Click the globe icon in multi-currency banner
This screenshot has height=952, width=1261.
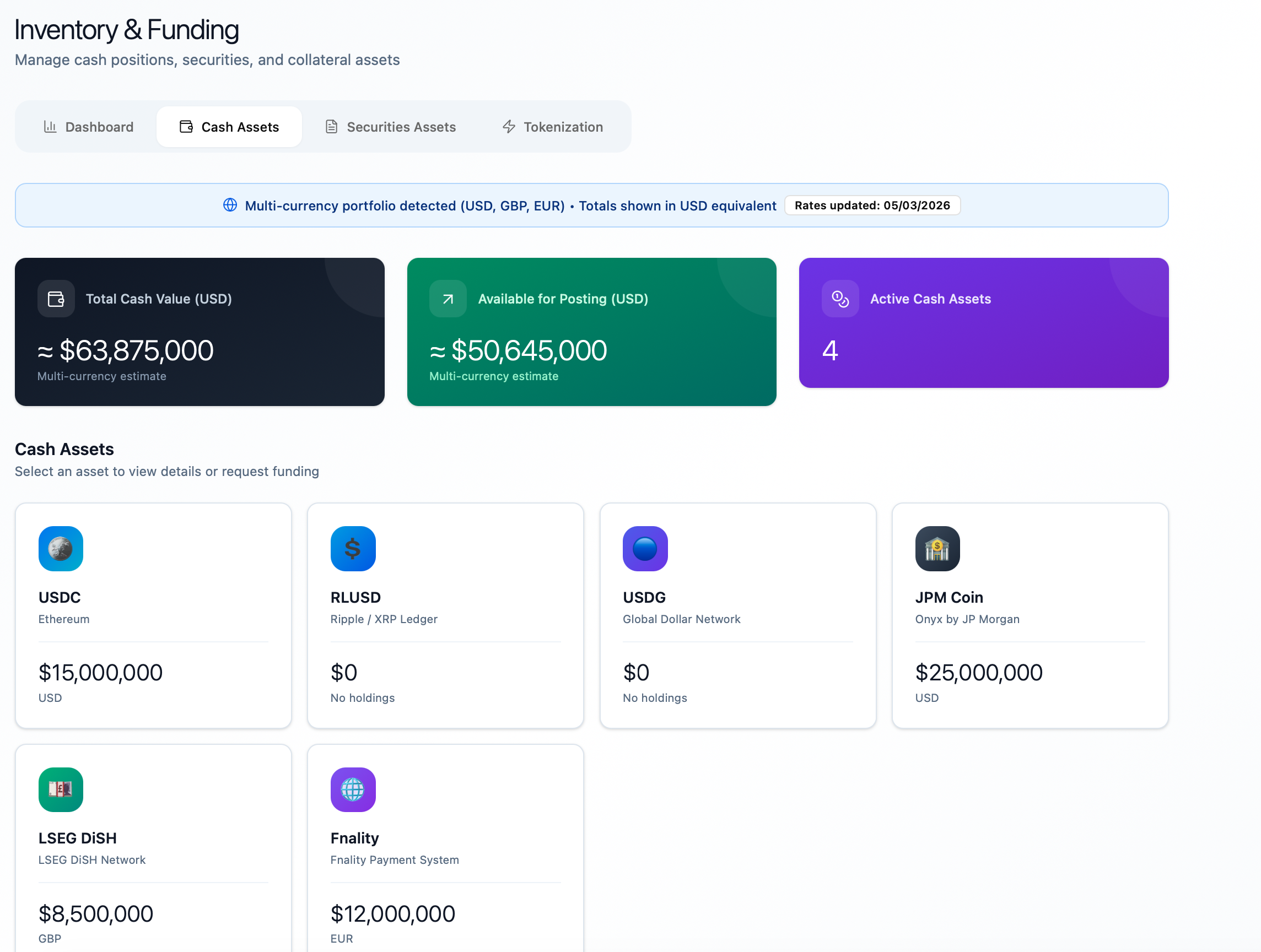(230, 205)
